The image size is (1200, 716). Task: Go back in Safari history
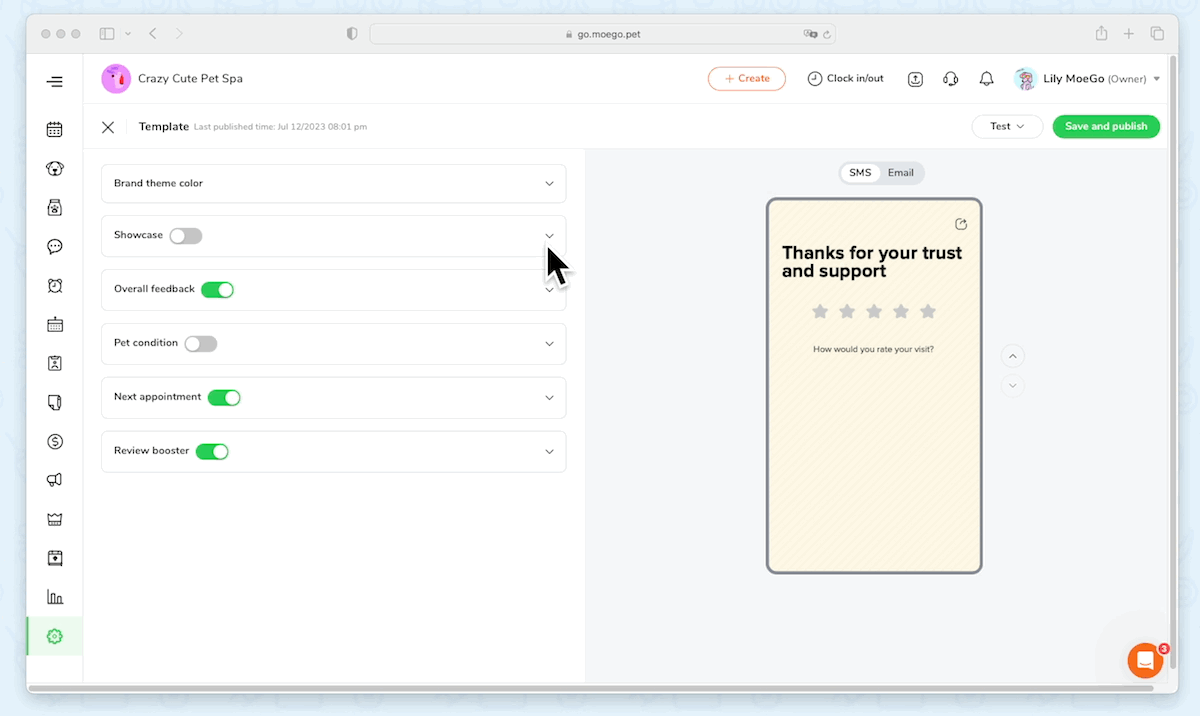pos(153,34)
